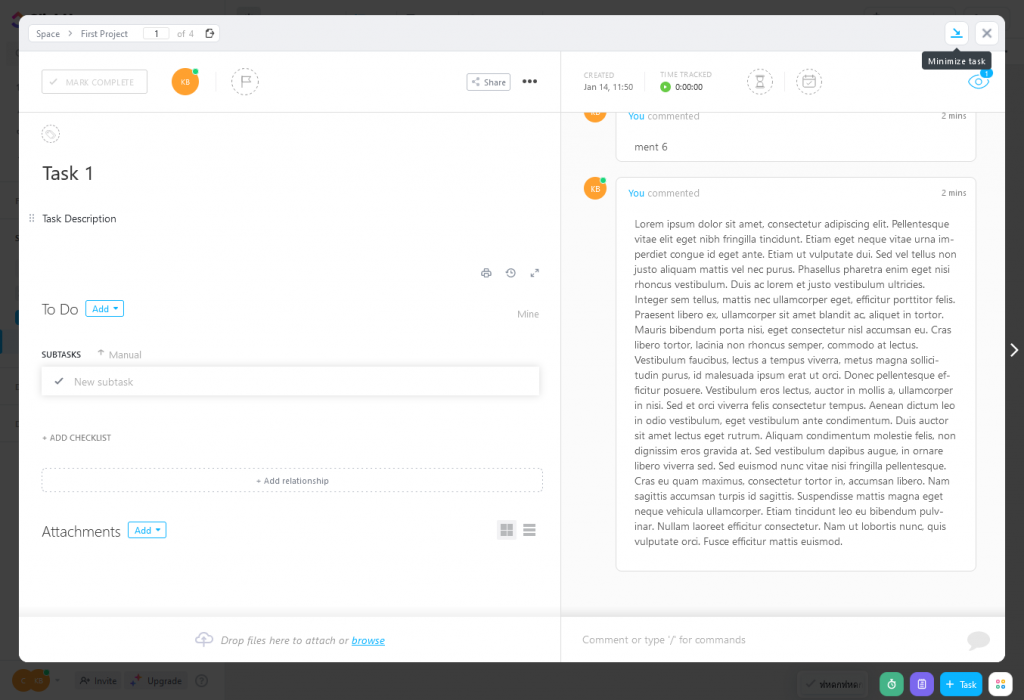Click the Created 'Jan 14, 11:50' date
The image size is (1024, 700).
(608, 87)
